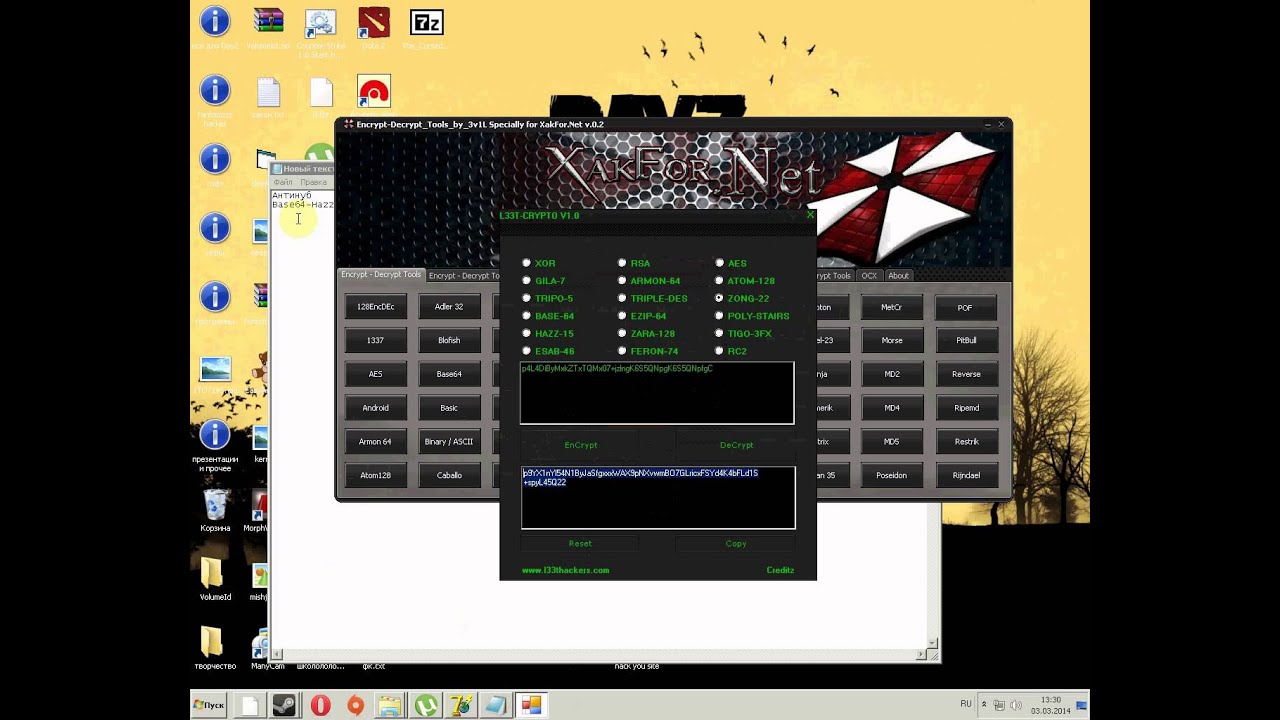Viewport: 1280px width, 720px height.
Task: Open the Blofish tool button
Action: coord(449,340)
